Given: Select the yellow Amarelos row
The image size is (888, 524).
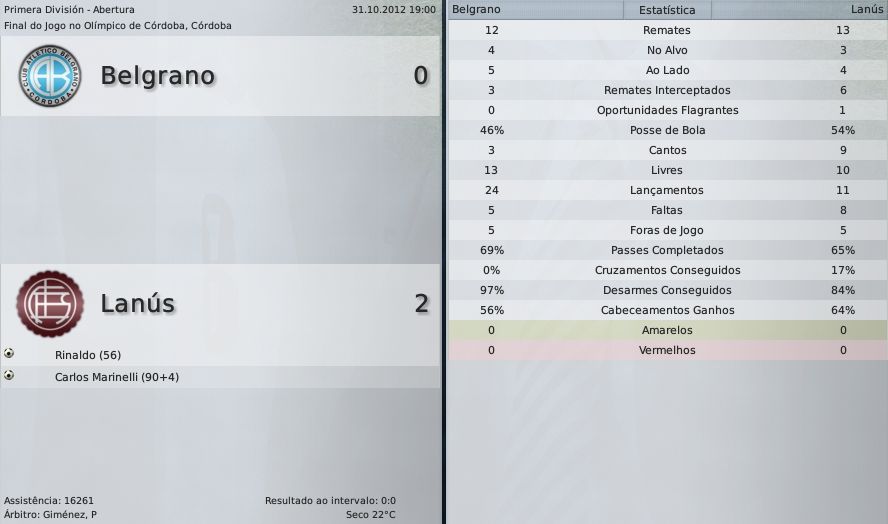Looking at the screenshot, I should tap(667, 330).
